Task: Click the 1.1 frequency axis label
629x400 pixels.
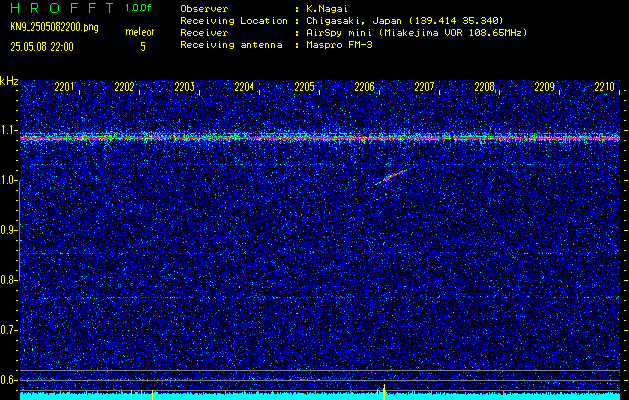Action: [9, 130]
